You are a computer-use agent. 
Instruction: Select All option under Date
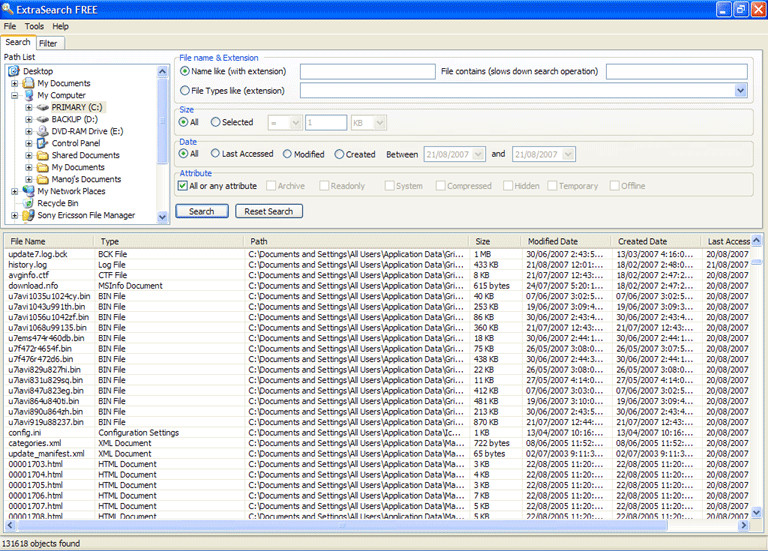pos(183,154)
